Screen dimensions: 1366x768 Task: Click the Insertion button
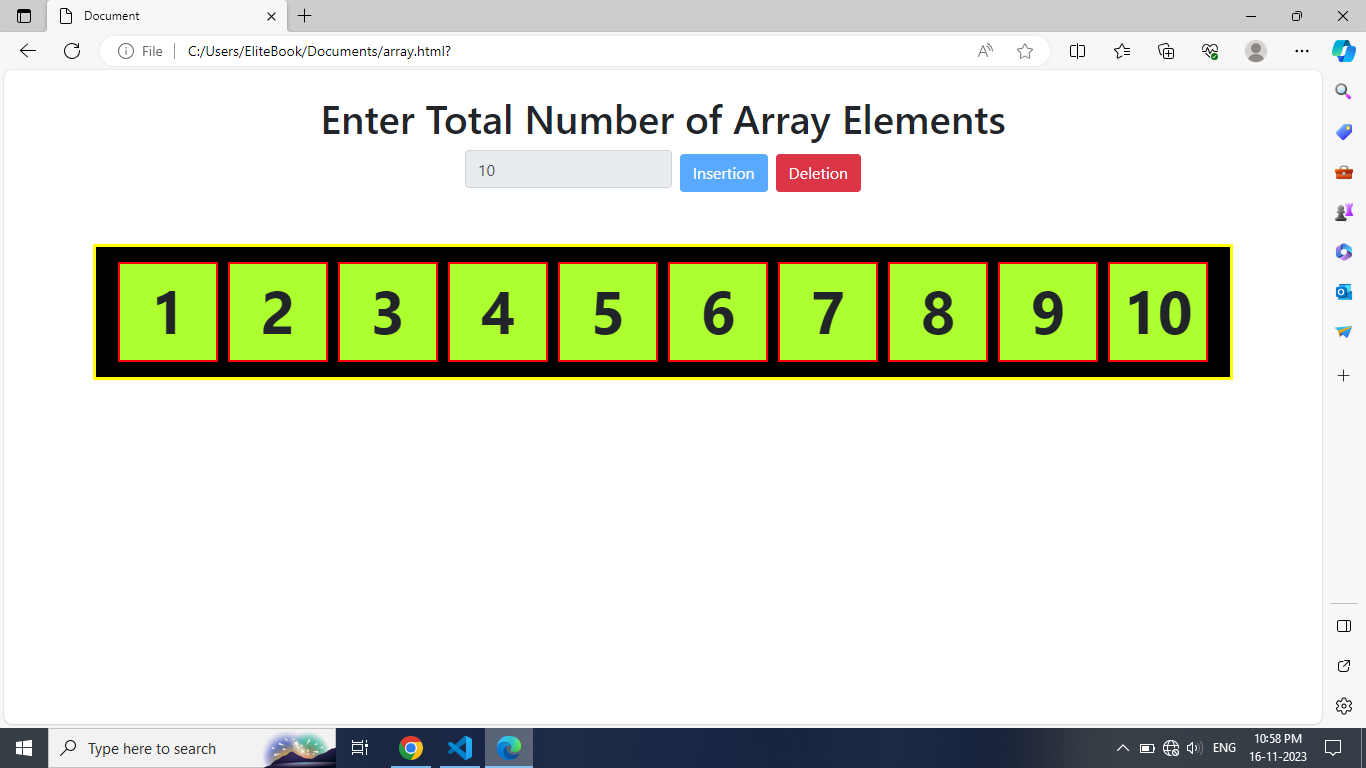tap(723, 172)
